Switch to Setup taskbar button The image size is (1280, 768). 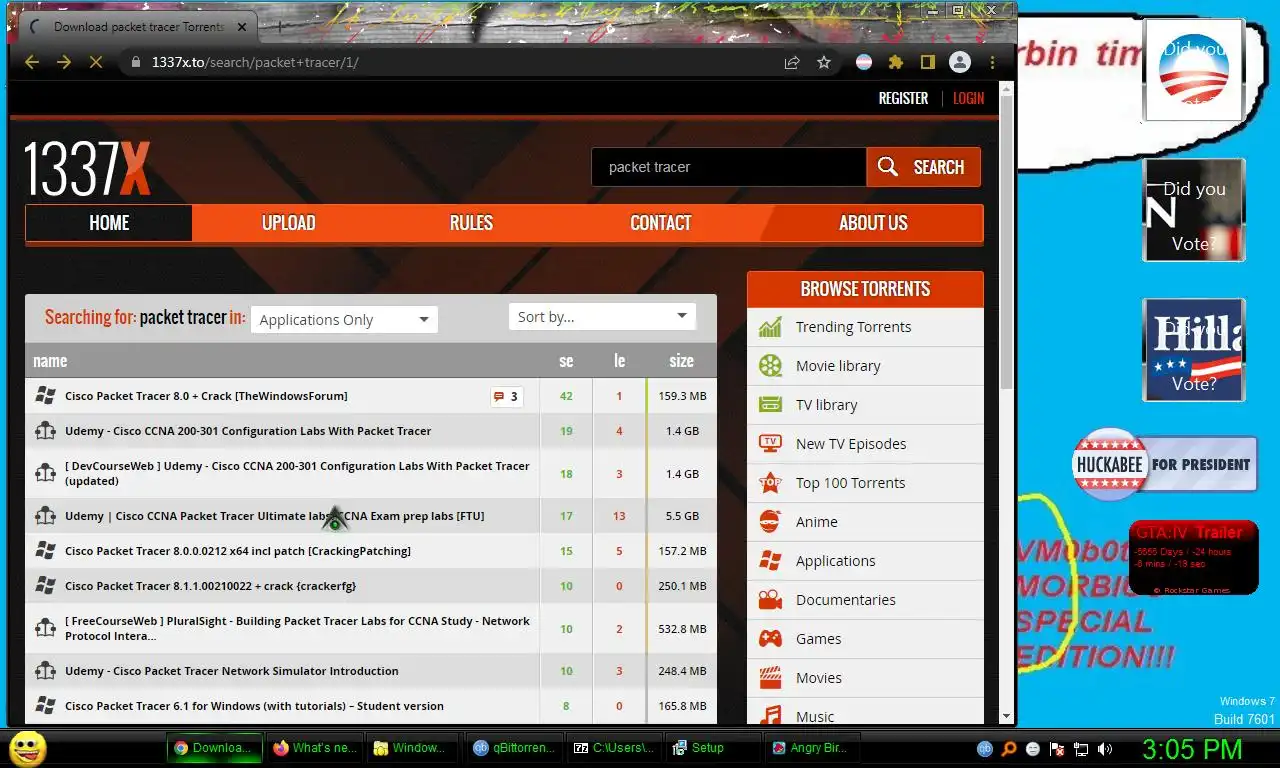tap(711, 748)
